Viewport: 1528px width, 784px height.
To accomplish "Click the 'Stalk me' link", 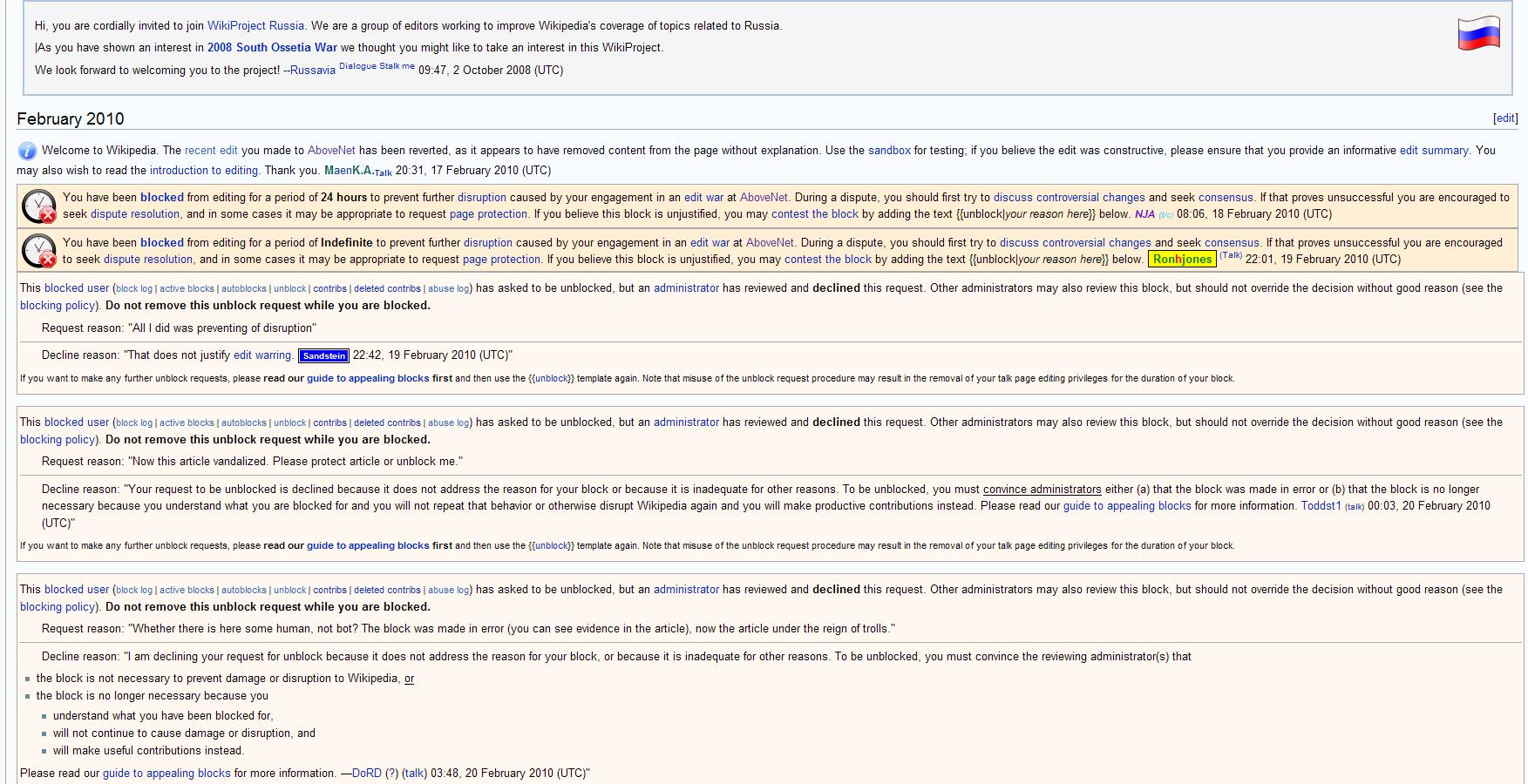I will 397,66.
